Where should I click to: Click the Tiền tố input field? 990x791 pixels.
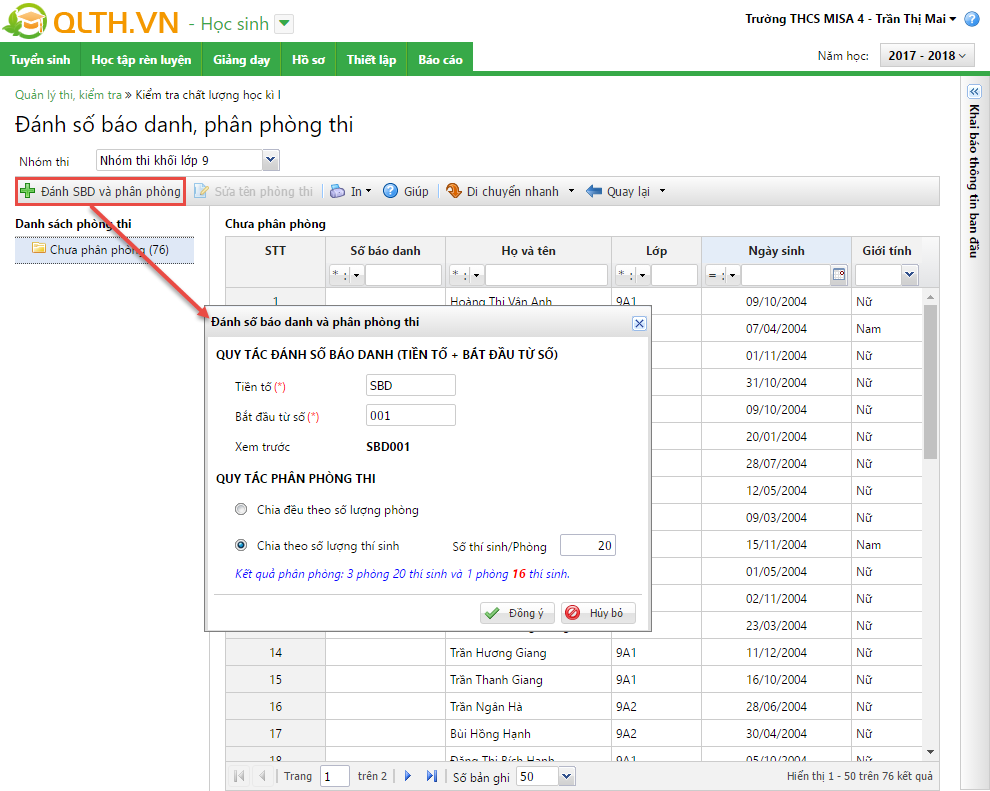point(410,385)
